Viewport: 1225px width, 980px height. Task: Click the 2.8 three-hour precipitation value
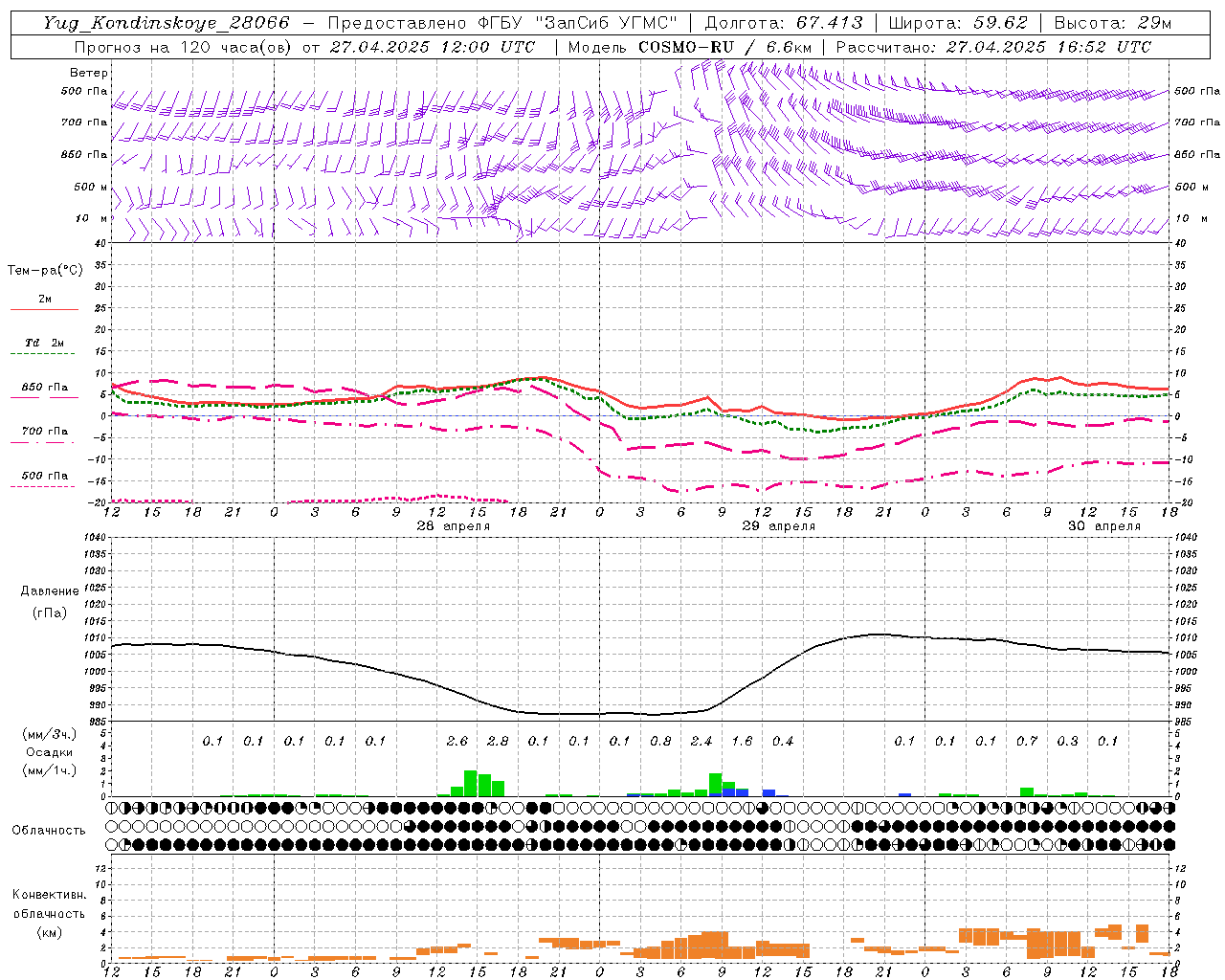point(498,741)
